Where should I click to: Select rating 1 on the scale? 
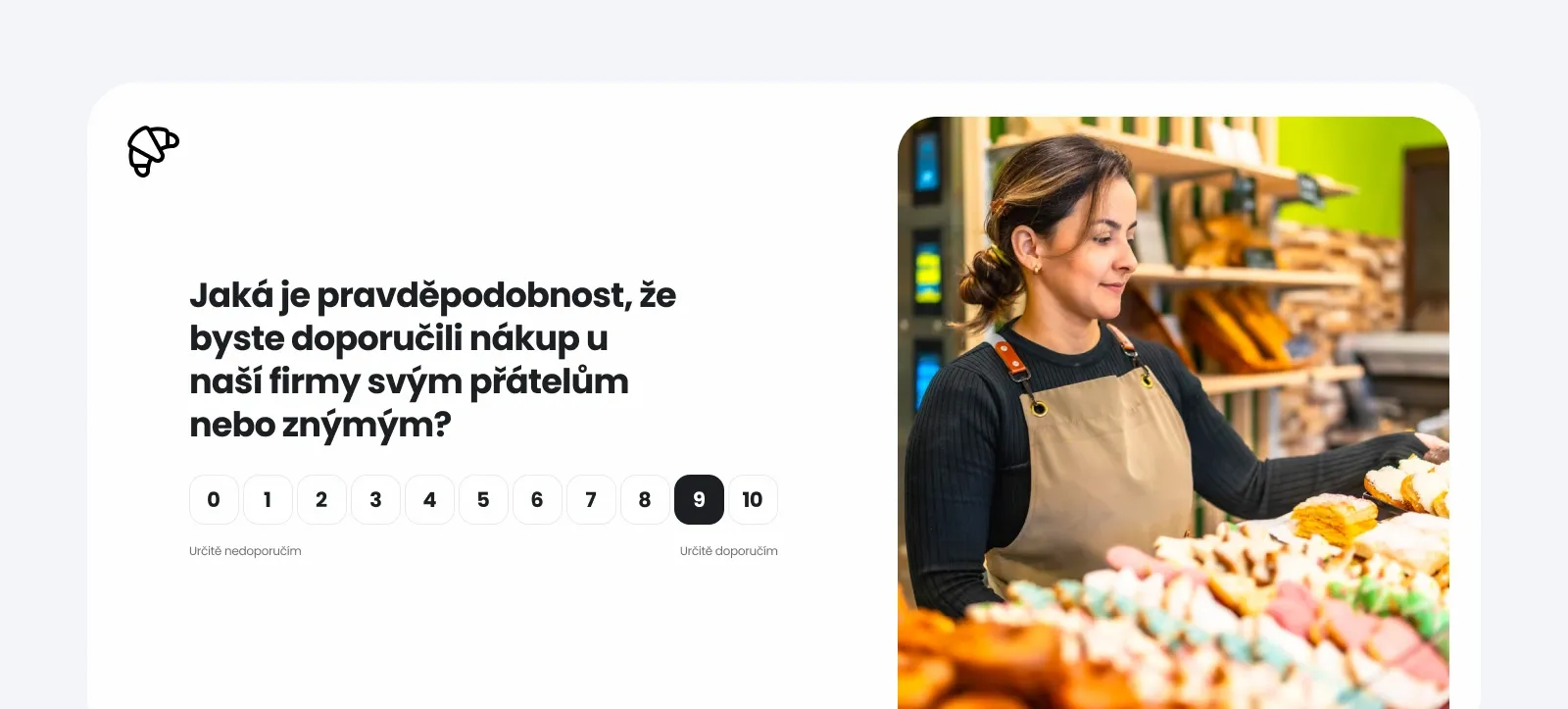point(268,499)
